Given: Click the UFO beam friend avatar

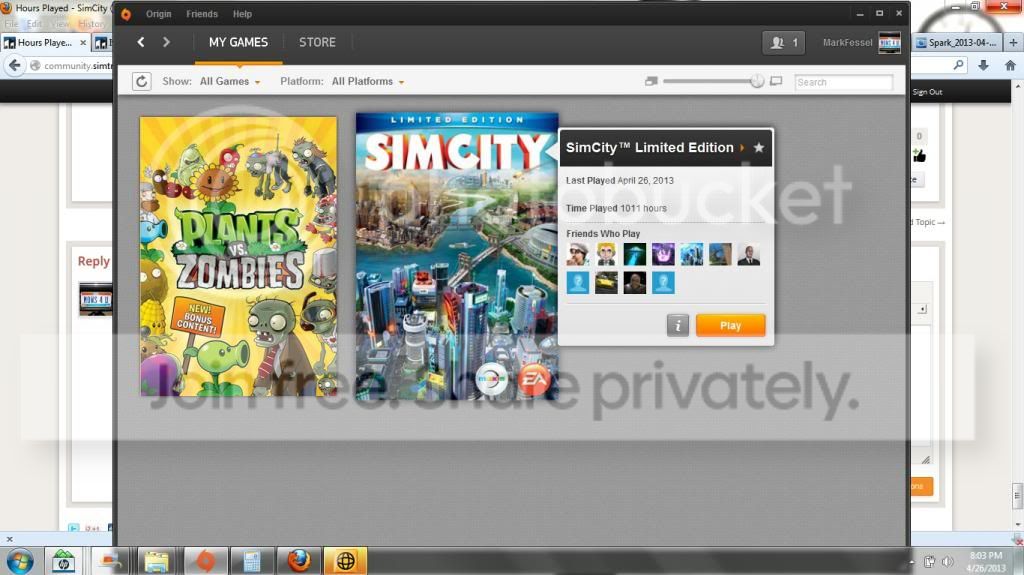Looking at the screenshot, I should [x=635, y=254].
